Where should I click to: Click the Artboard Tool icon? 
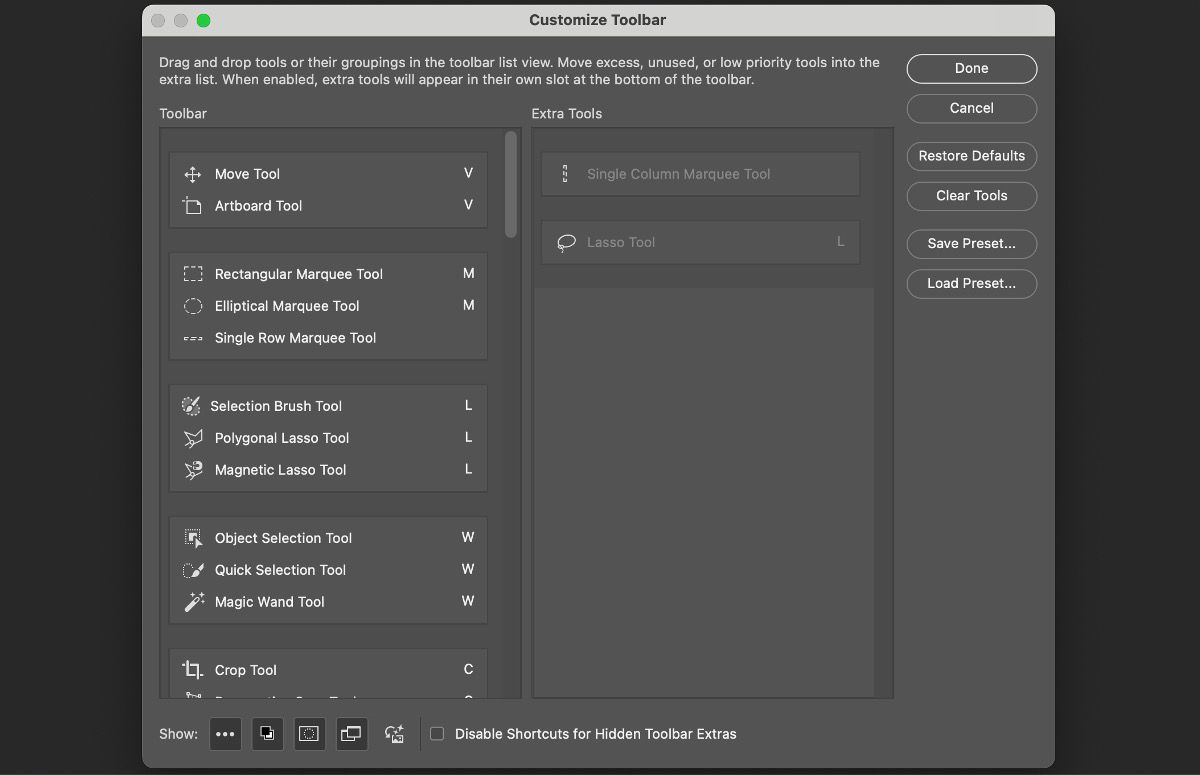pos(191,206)
